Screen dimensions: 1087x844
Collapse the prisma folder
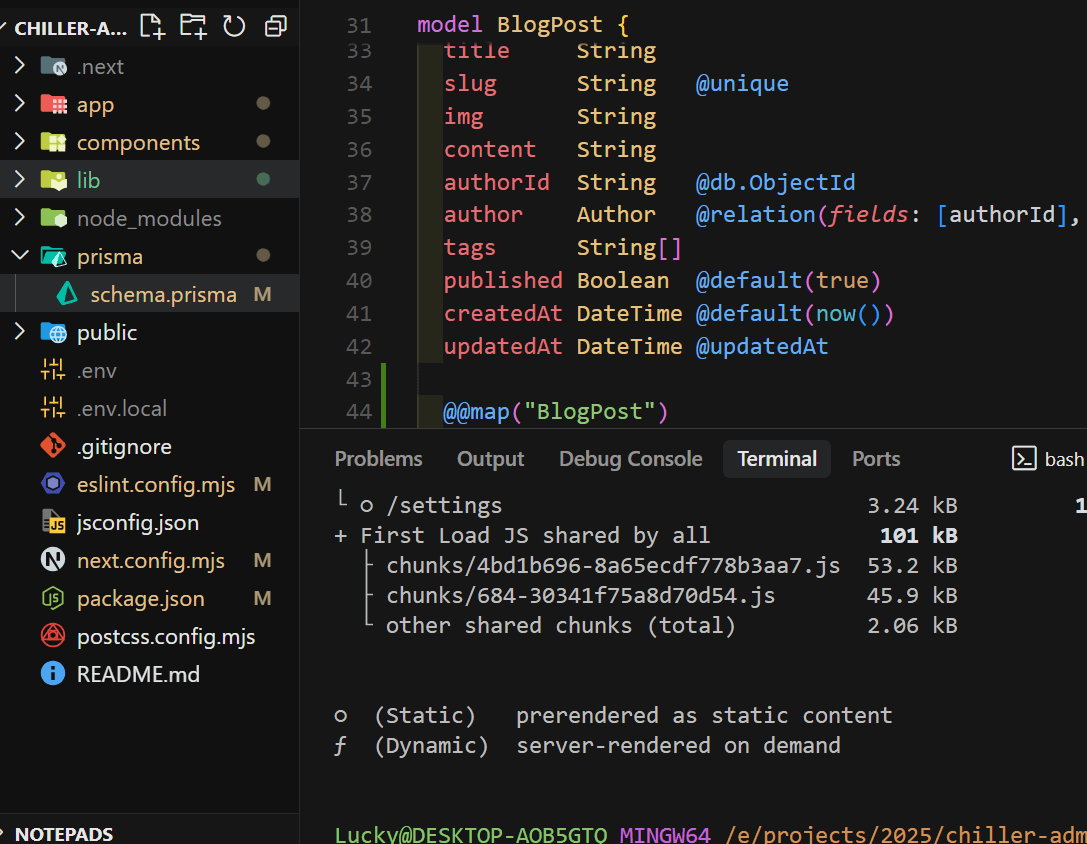click(x=109, y=257)
